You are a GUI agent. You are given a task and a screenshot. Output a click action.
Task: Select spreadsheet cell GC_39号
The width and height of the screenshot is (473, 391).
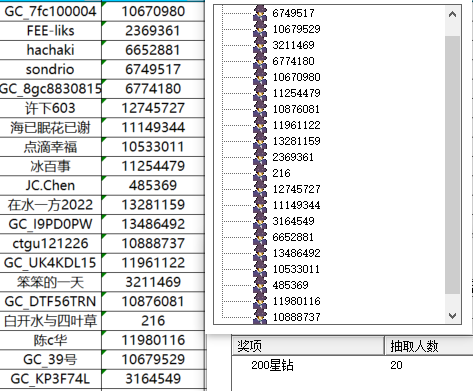(50, 360)
